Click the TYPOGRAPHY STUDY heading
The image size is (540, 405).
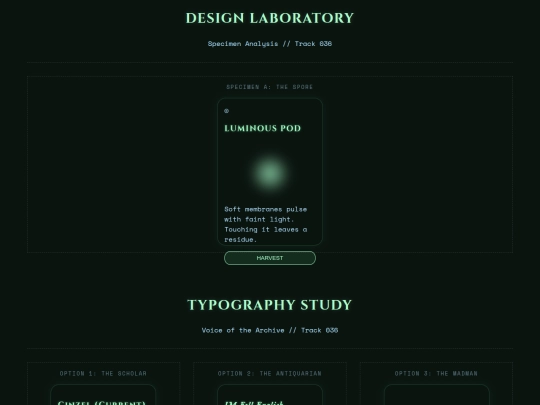[x=270, y=305]
